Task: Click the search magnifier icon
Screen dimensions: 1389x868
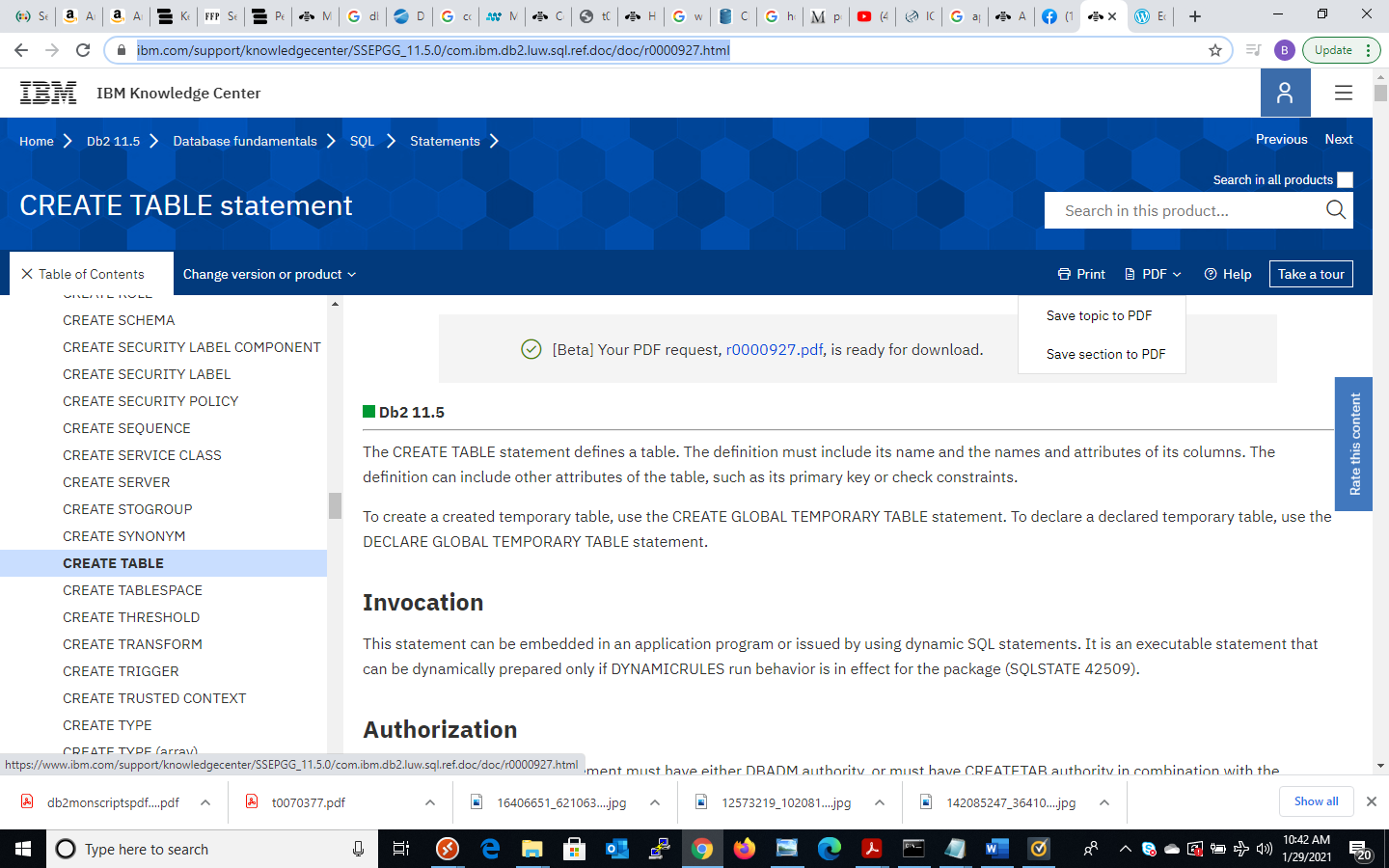Action: [x=1335, y=210]
